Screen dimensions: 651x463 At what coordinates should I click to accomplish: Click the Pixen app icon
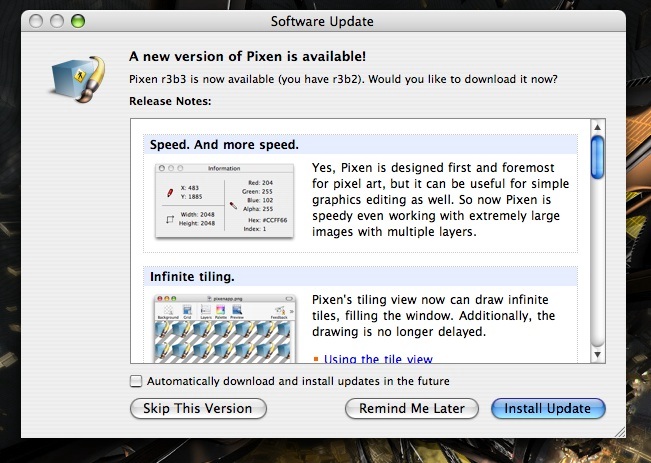(78, 78)
